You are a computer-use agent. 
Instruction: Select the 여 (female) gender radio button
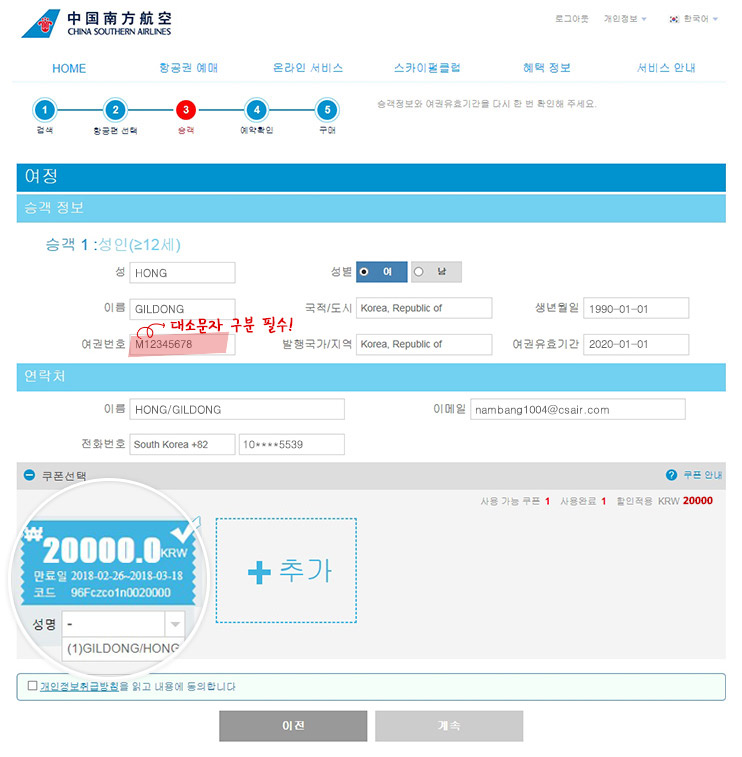tap(364, 272)
